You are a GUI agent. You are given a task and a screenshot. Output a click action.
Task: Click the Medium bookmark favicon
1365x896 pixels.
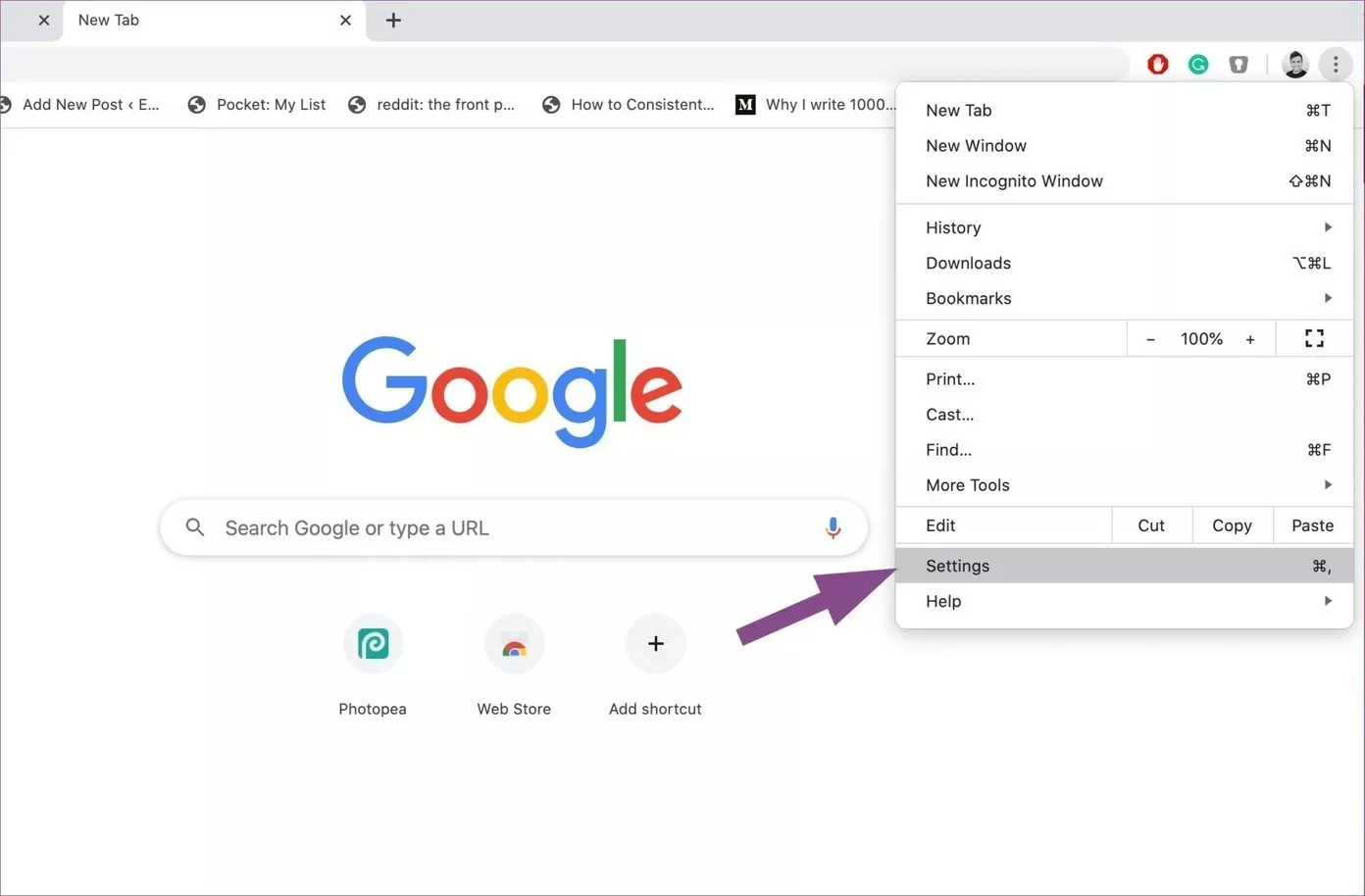745,104
